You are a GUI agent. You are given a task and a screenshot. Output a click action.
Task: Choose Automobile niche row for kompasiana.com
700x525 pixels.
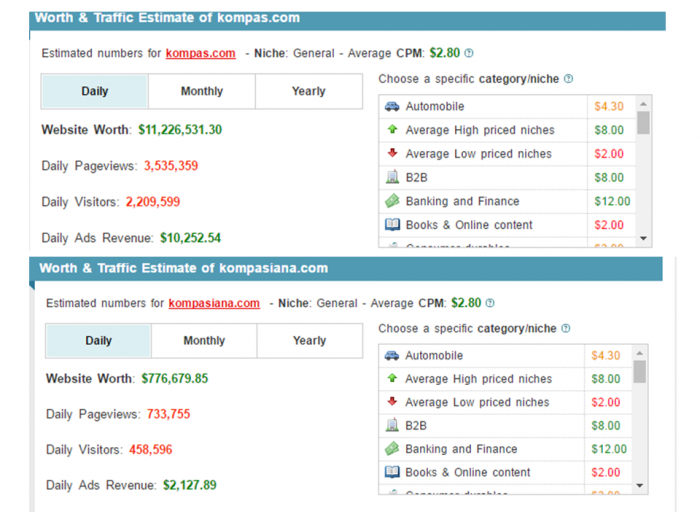click(505, 355)
